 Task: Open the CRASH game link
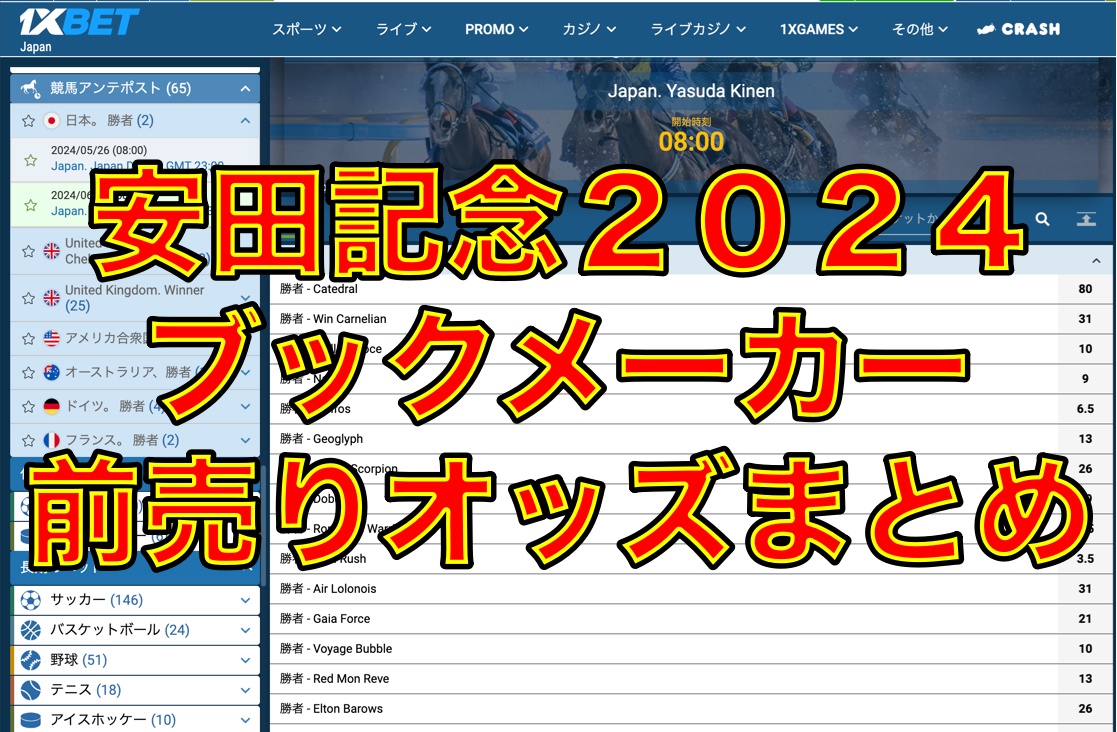click(1018, 29)
